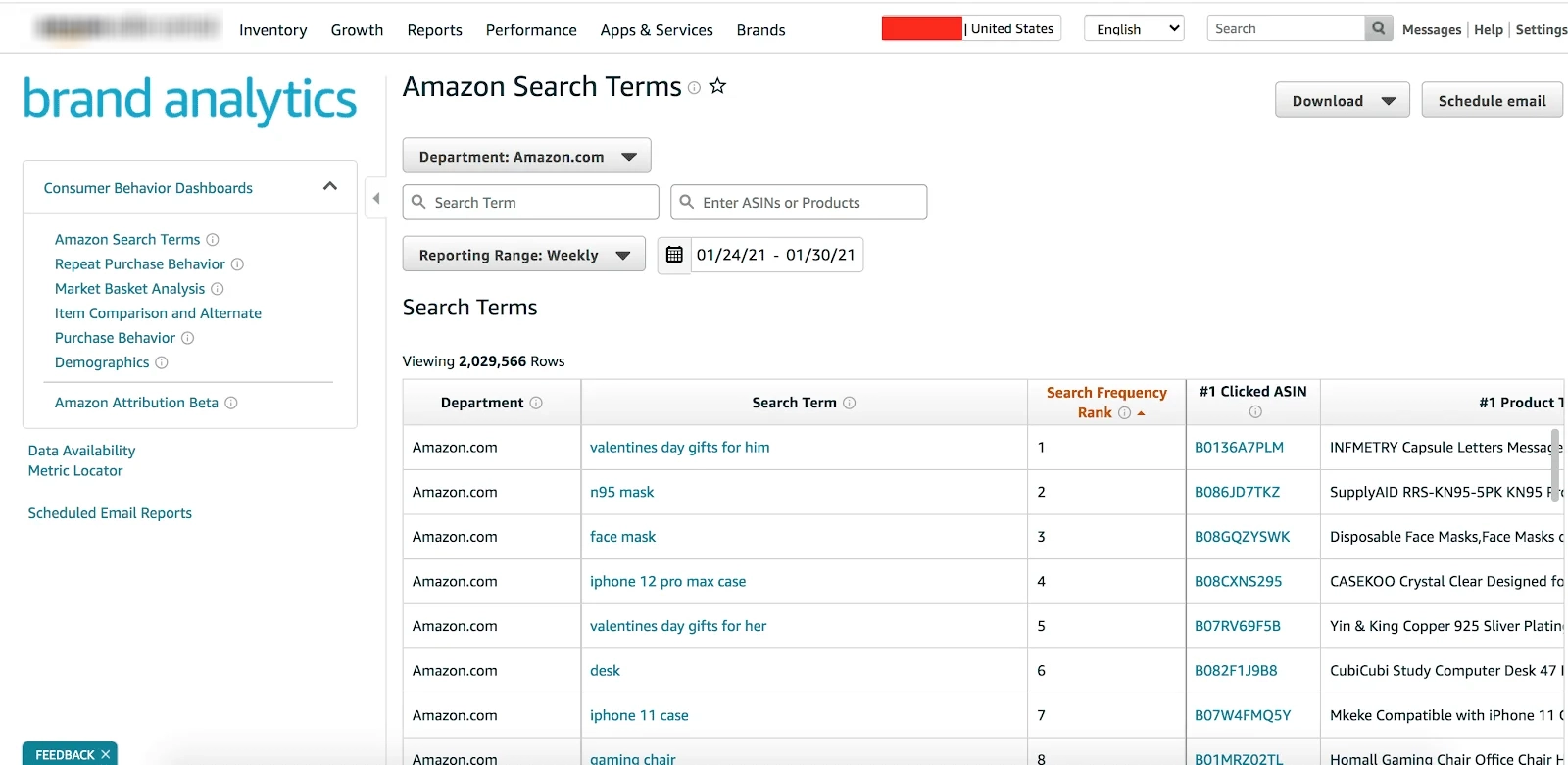This screenshot has width=1568, height=765.
Task: Click the favorite star next to Amazon Search Terms
Action: click(718, 86)
